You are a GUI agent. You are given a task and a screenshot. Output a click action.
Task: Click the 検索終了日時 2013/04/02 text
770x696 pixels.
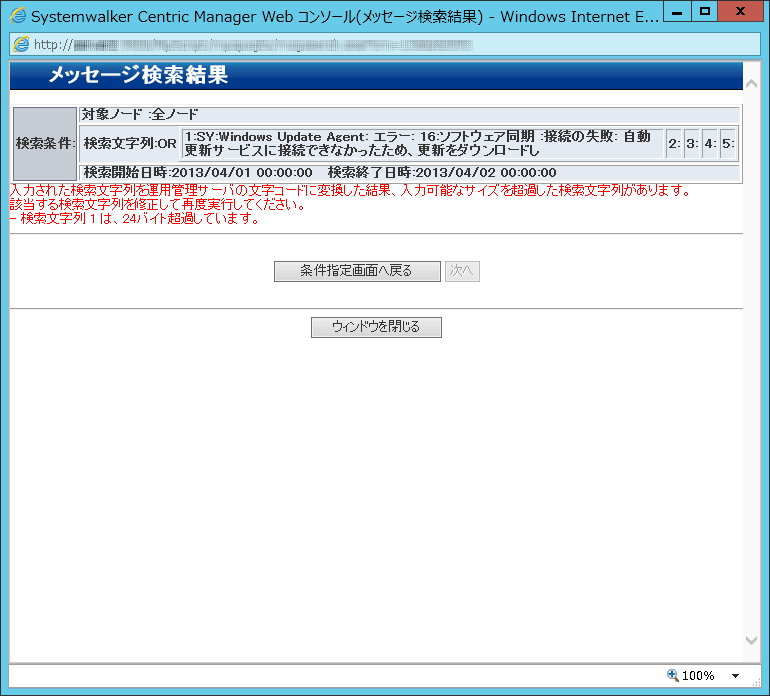pos(442,173)
